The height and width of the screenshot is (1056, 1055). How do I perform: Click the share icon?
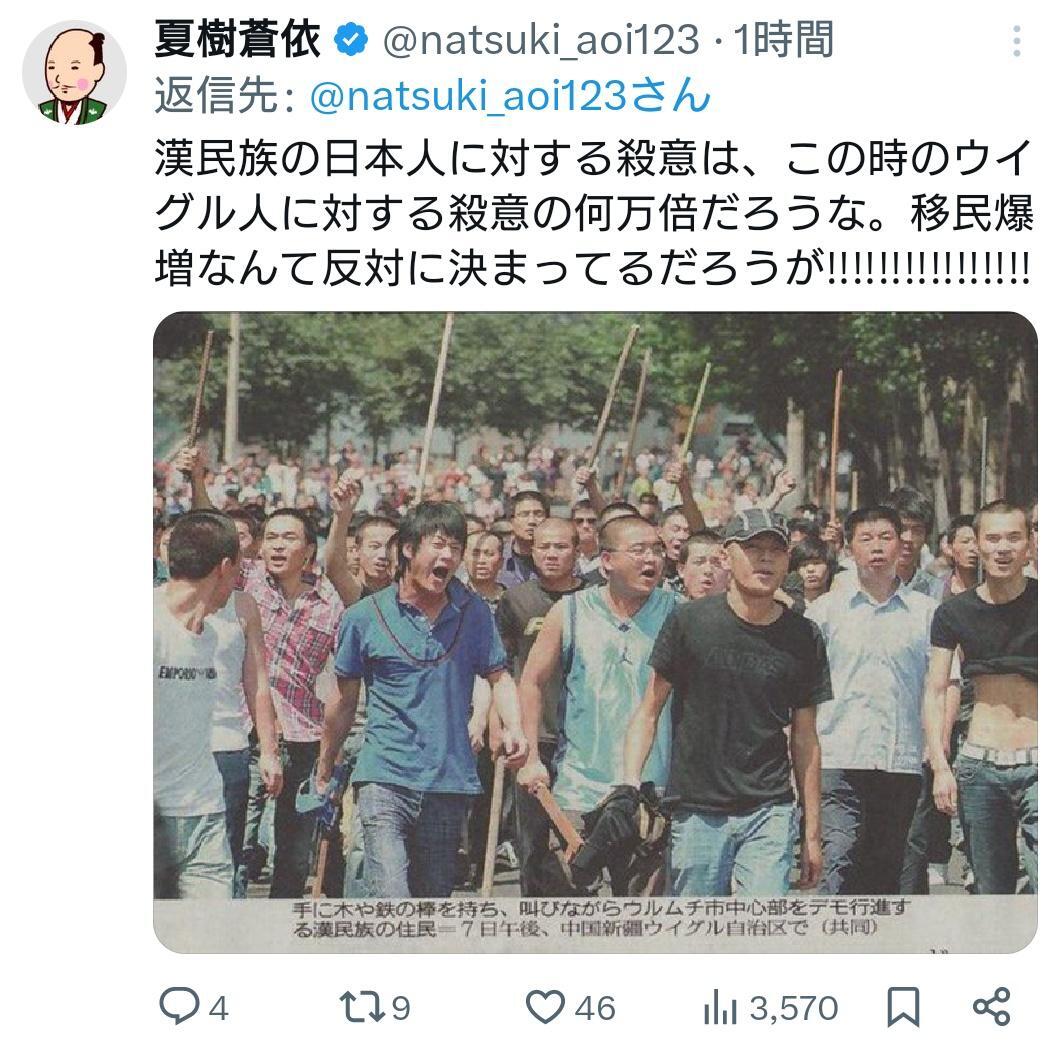[x=992, y=1008]
